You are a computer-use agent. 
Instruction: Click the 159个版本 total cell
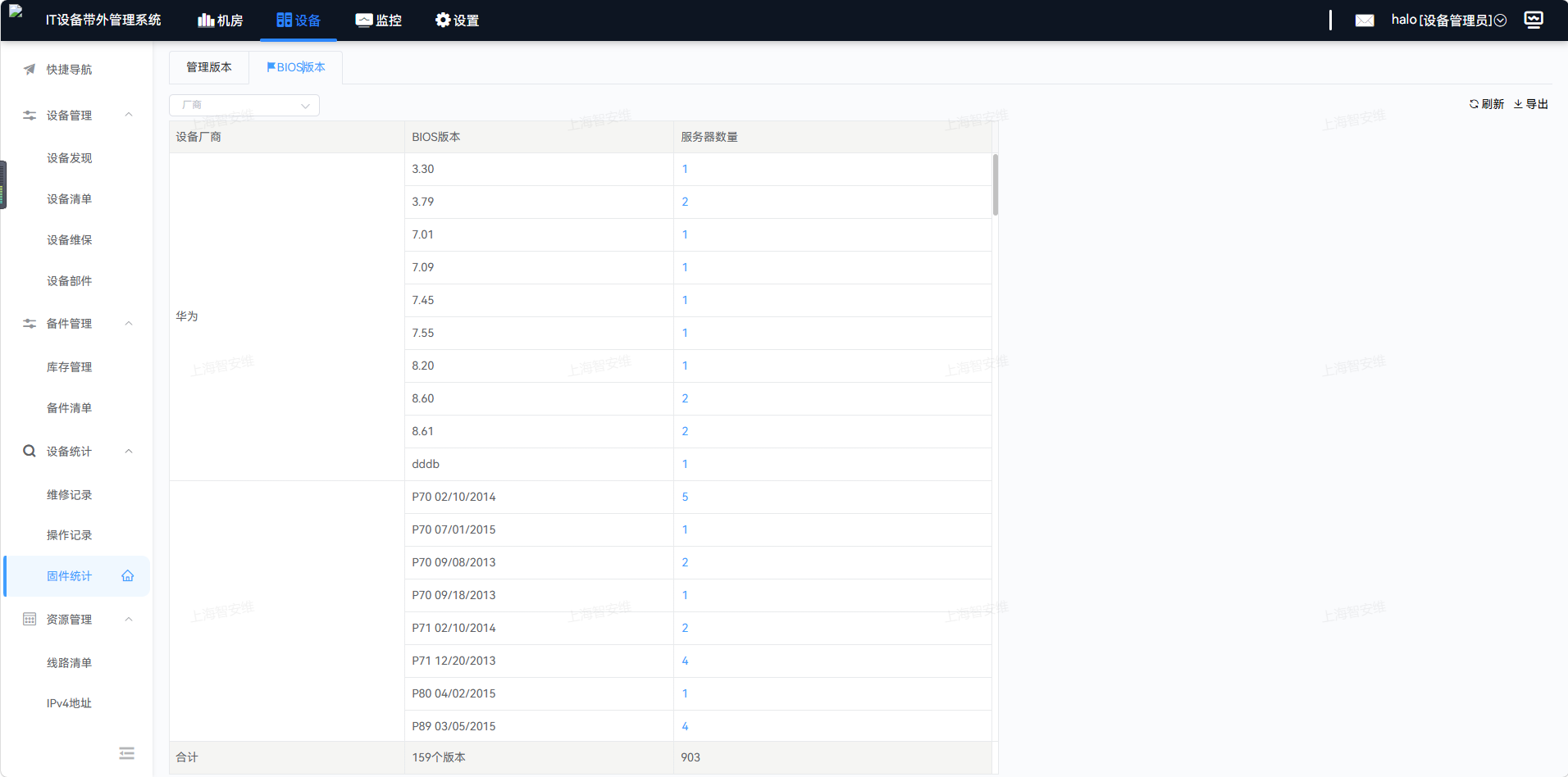pos(539,757)
